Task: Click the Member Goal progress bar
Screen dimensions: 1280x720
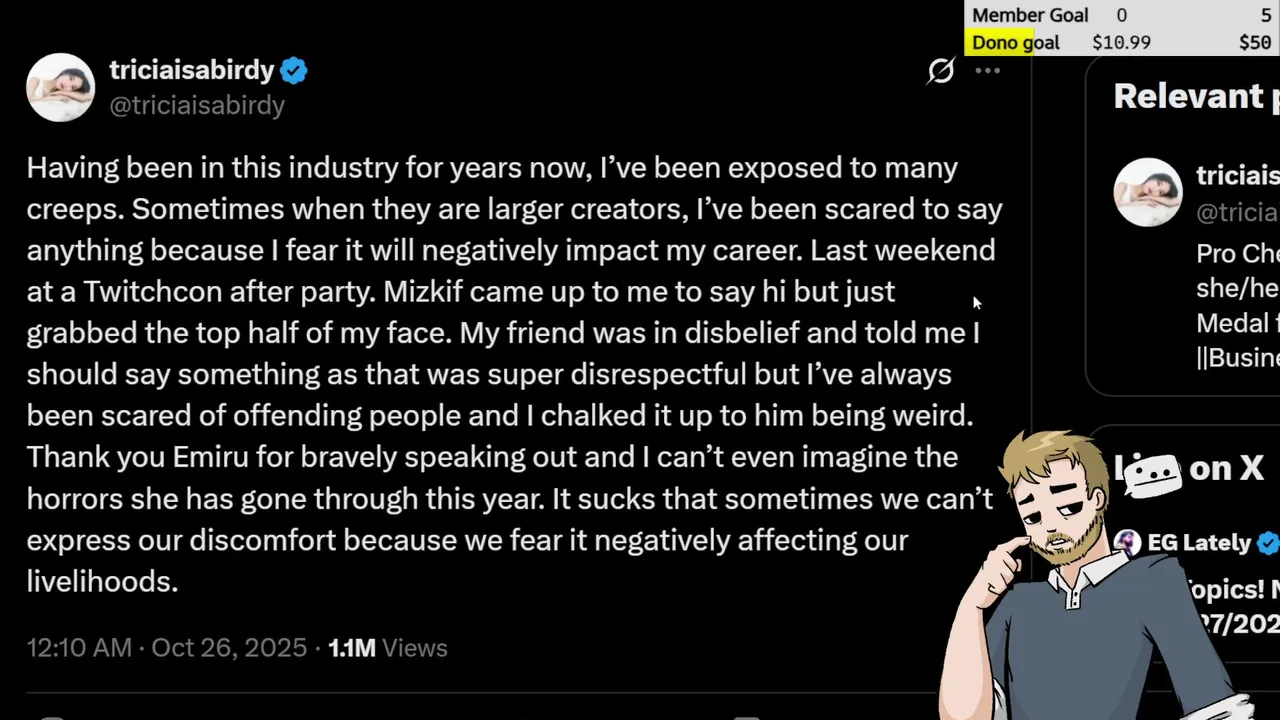Action: [1121, 15]
